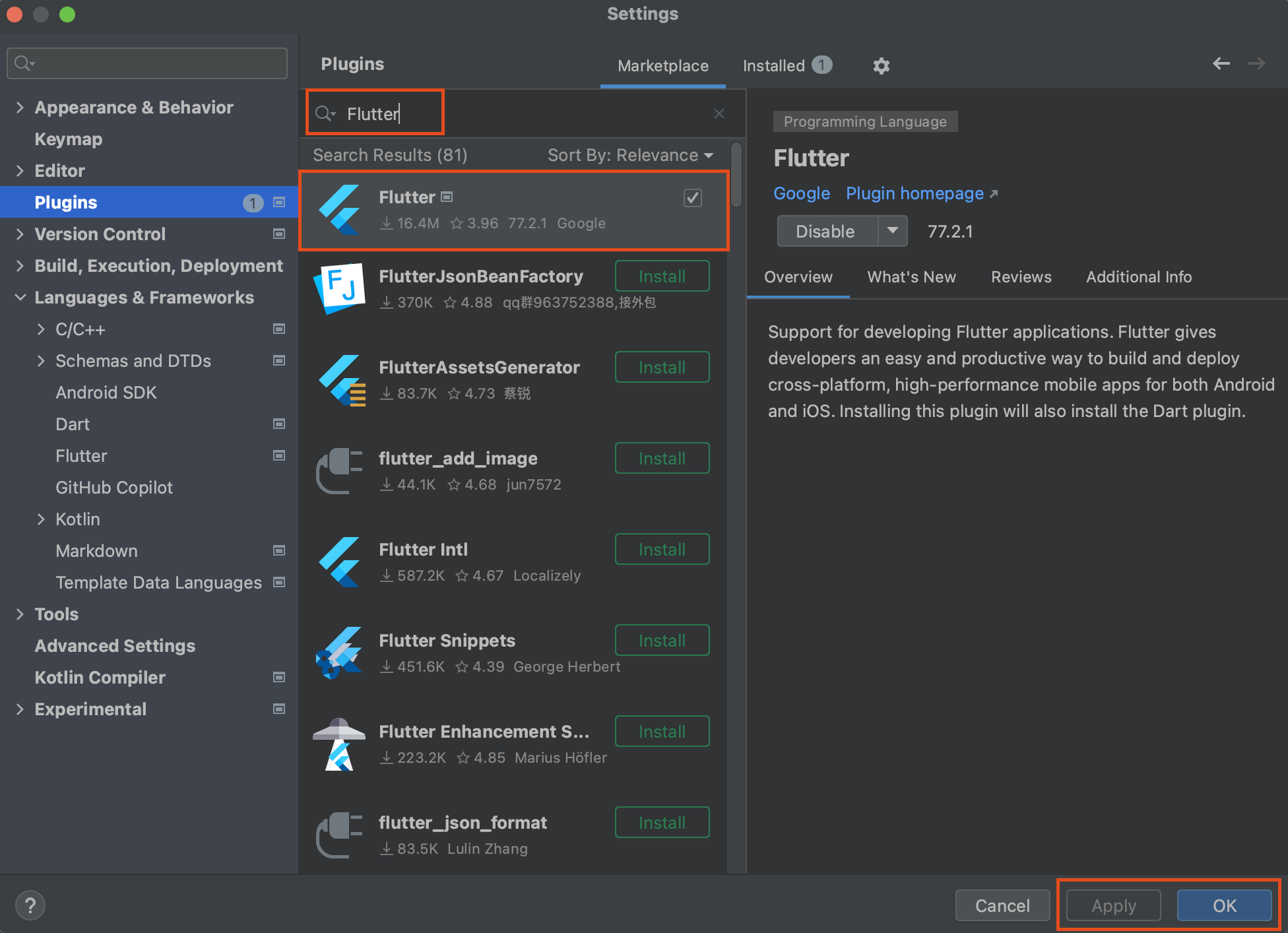Open the Reviews tab
Screen dimensions: 1288x933
pyautogui.click(x=1021, y=276)
